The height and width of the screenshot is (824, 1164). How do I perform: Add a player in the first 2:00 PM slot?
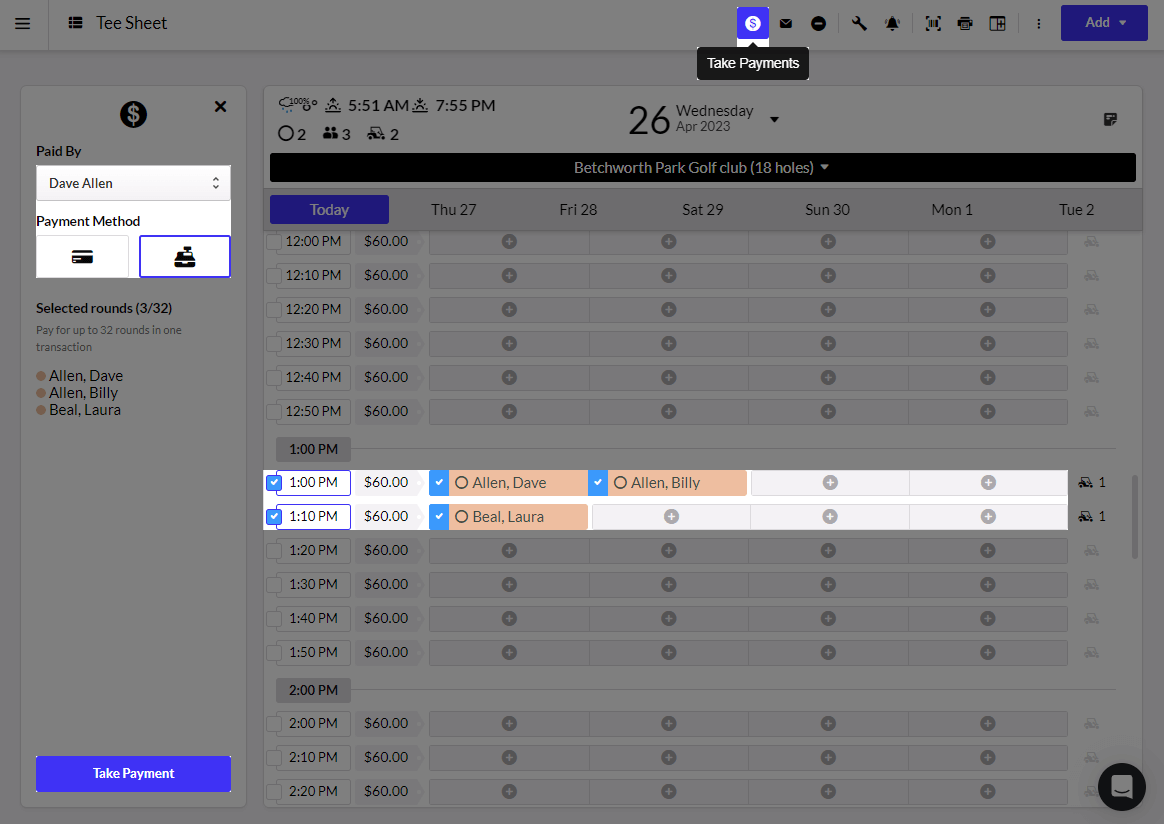pos(509,723)
